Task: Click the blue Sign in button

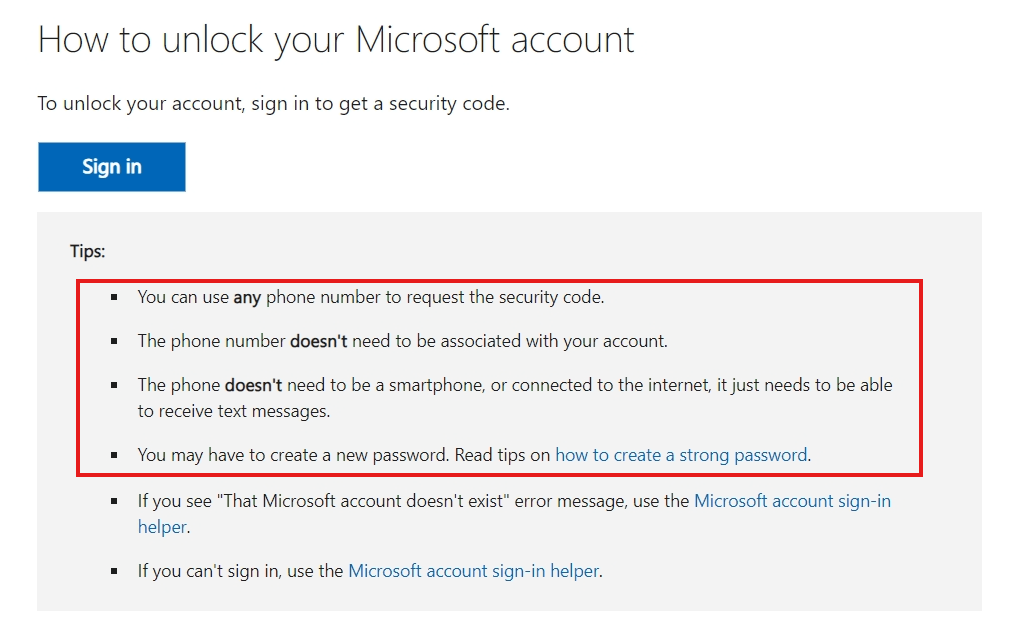Action: pyautogui.click(x=111, y=167)
